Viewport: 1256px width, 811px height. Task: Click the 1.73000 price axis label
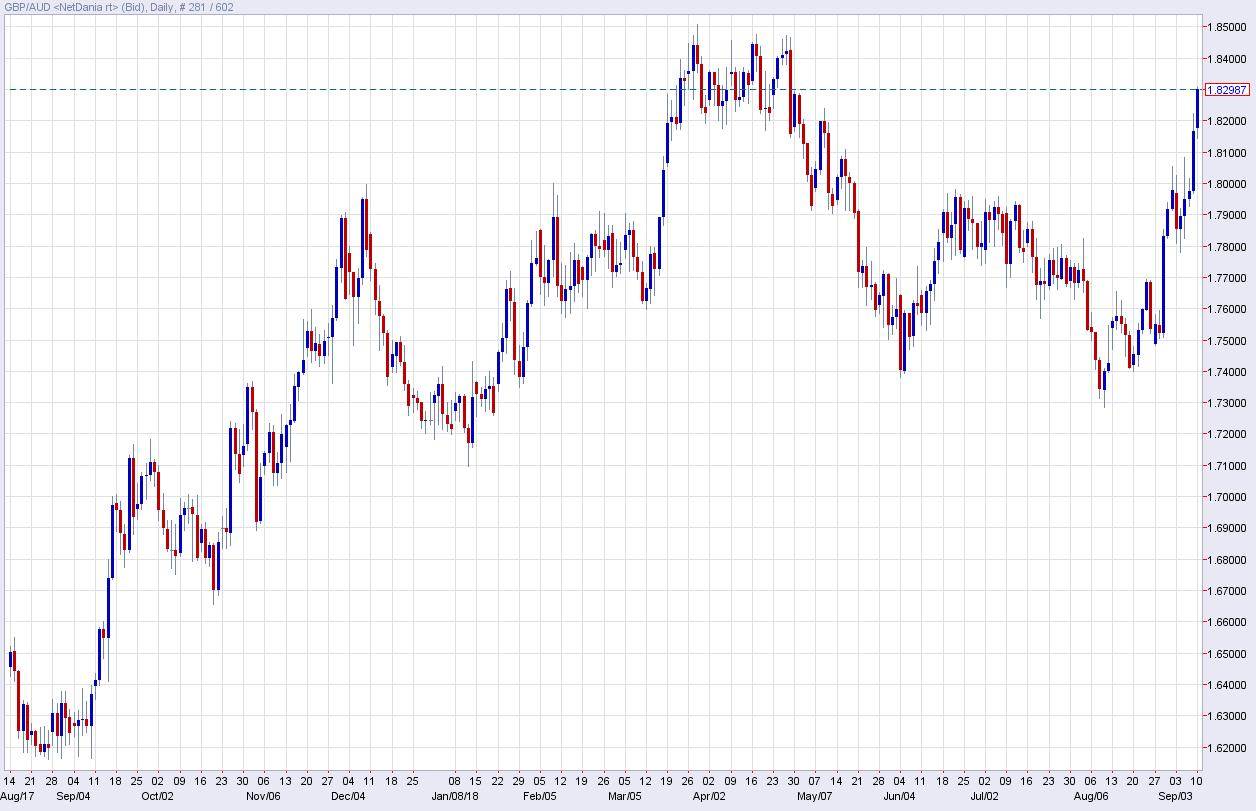(1227, 403)
